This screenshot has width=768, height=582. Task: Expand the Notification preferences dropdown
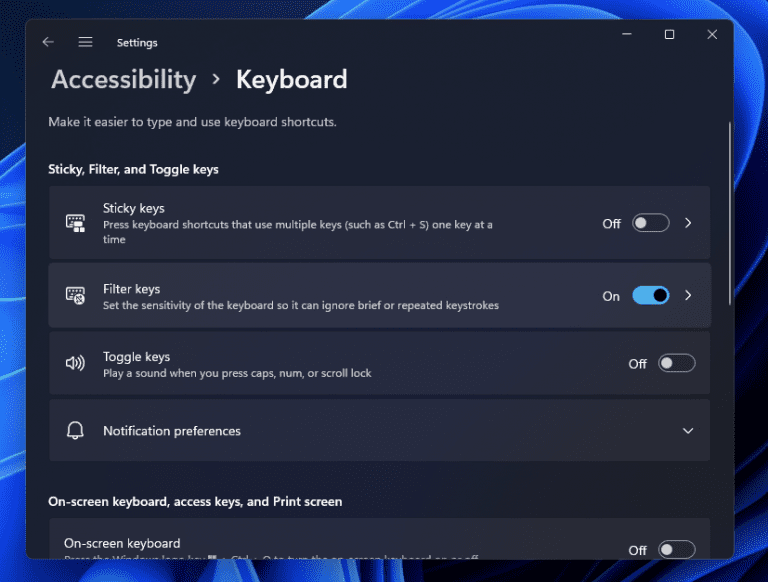coord(688,431)
